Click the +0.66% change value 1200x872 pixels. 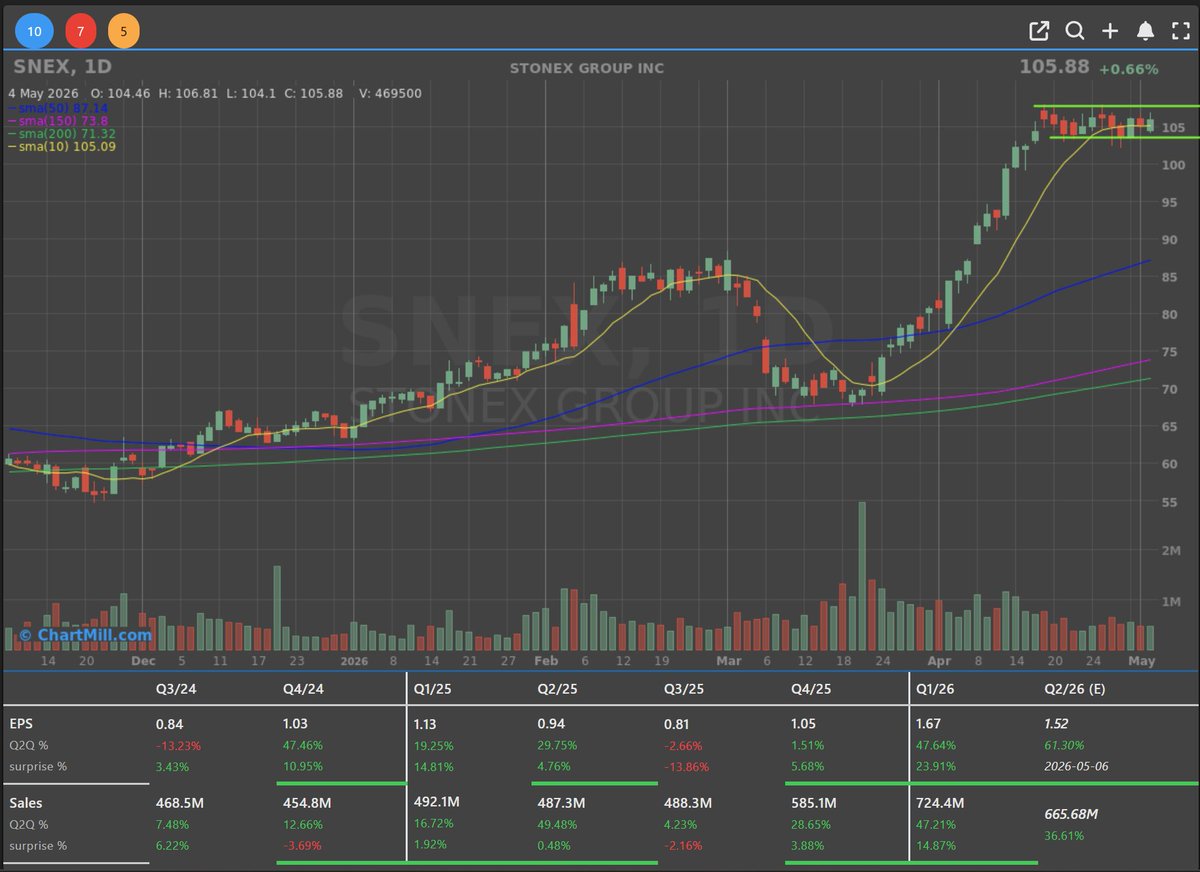point(1128,69)
